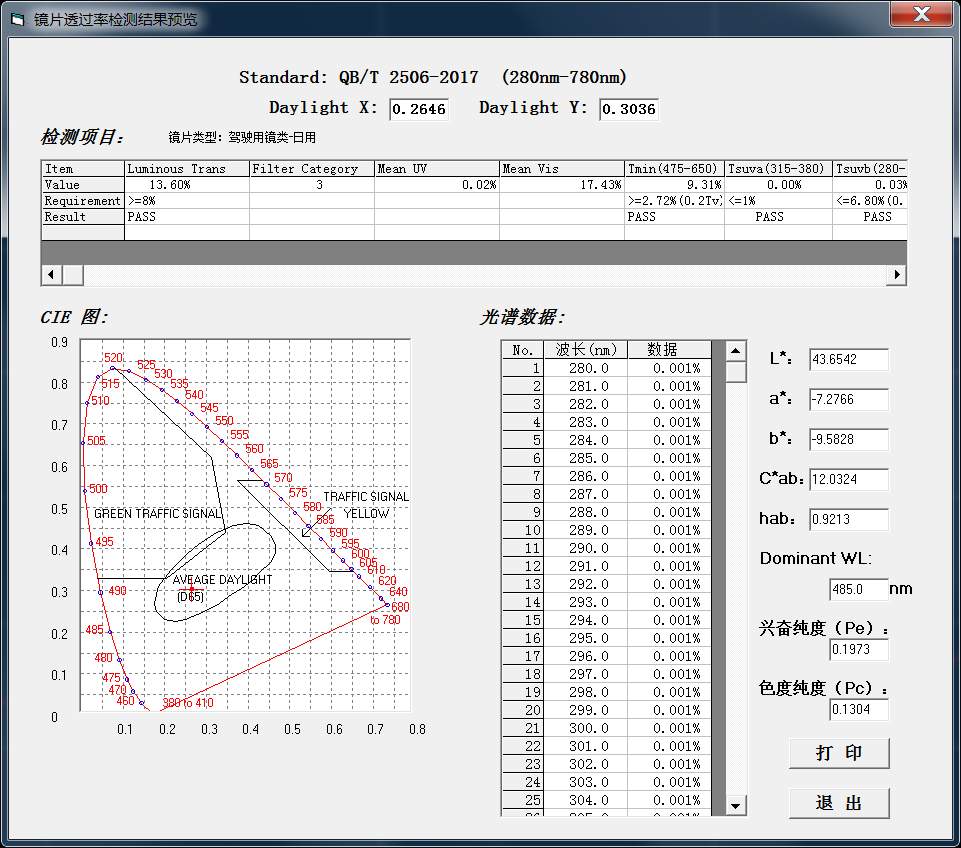Image resolution: width=961 pixels, height=848 pixels.
Task: Click the application icon in title bar
Action: (x=17, y=19)
